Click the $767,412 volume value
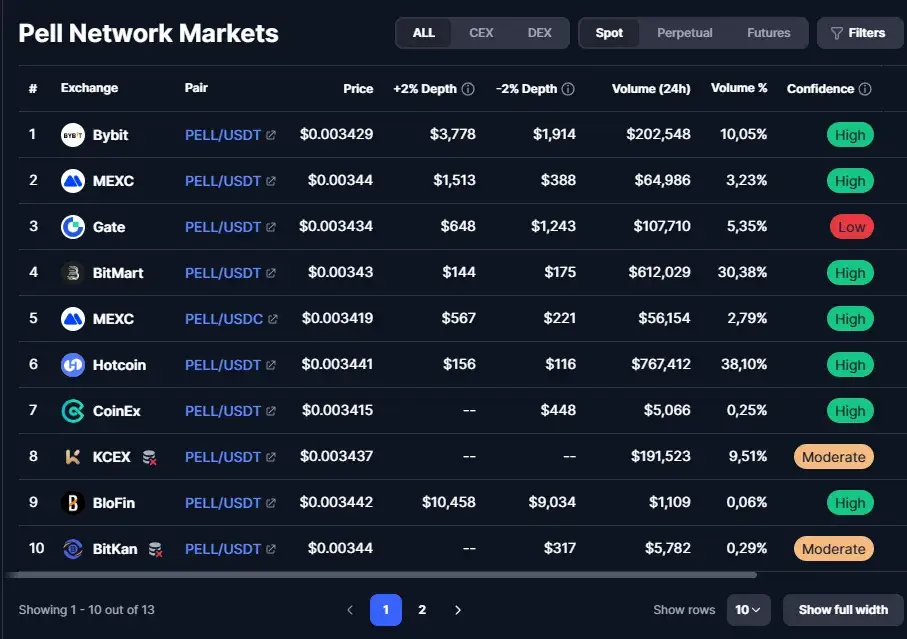This screenshot has width=907, height=639. tap(661, 364)
